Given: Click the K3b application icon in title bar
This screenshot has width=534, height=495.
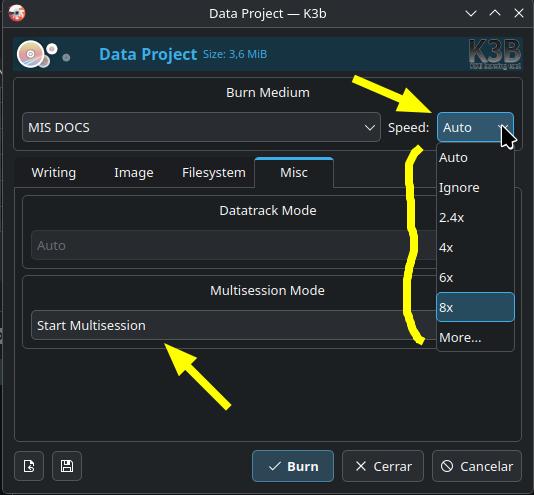Looking at the screenshot, I should point(17,13).
